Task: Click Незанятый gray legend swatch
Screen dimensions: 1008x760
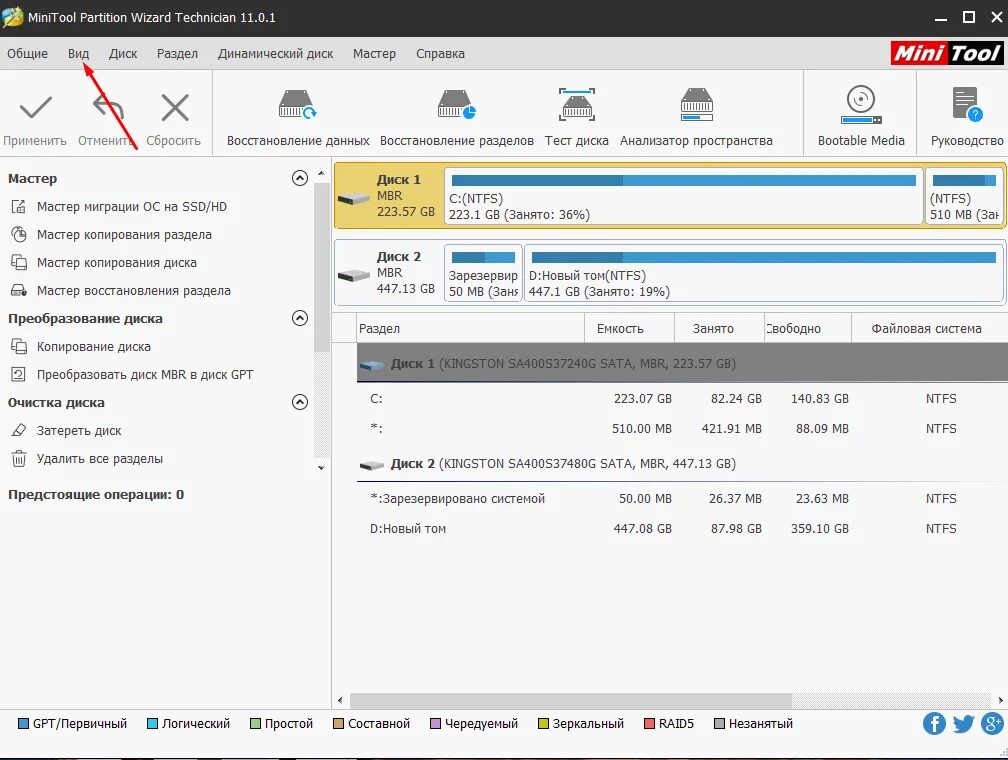Action: click(719, 724)
